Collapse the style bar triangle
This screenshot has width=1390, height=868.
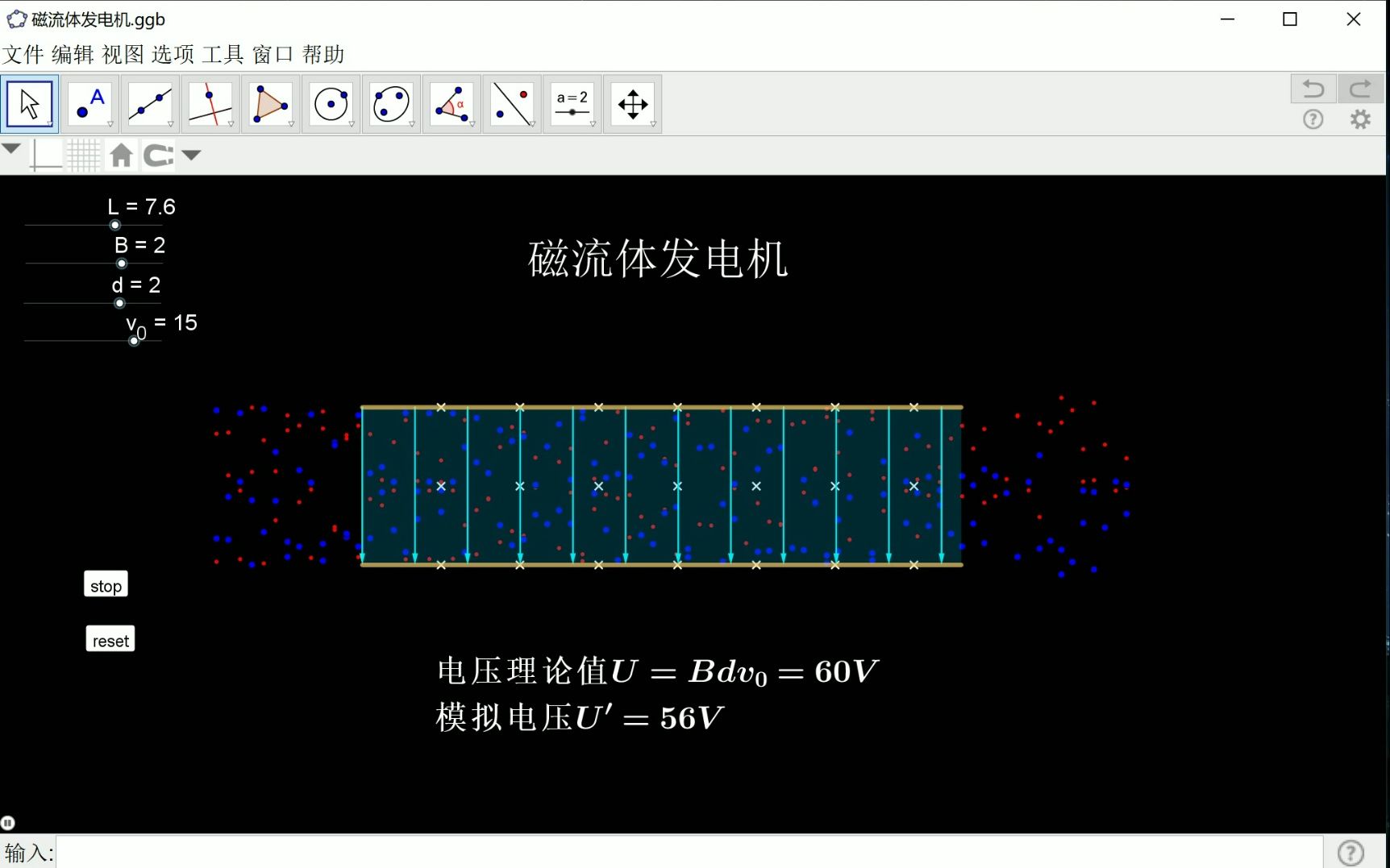(x=11, y=148)
